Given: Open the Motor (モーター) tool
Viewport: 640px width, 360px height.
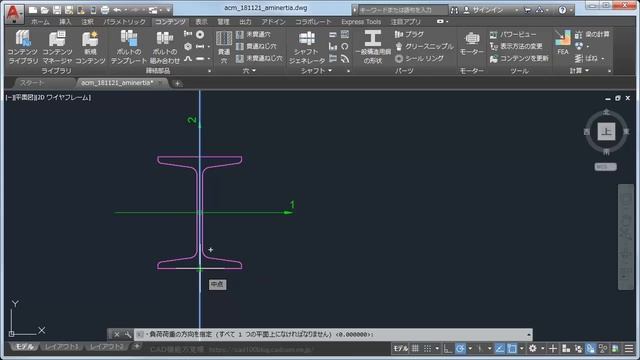Looking at the screenshot, I should coord(471,43).
